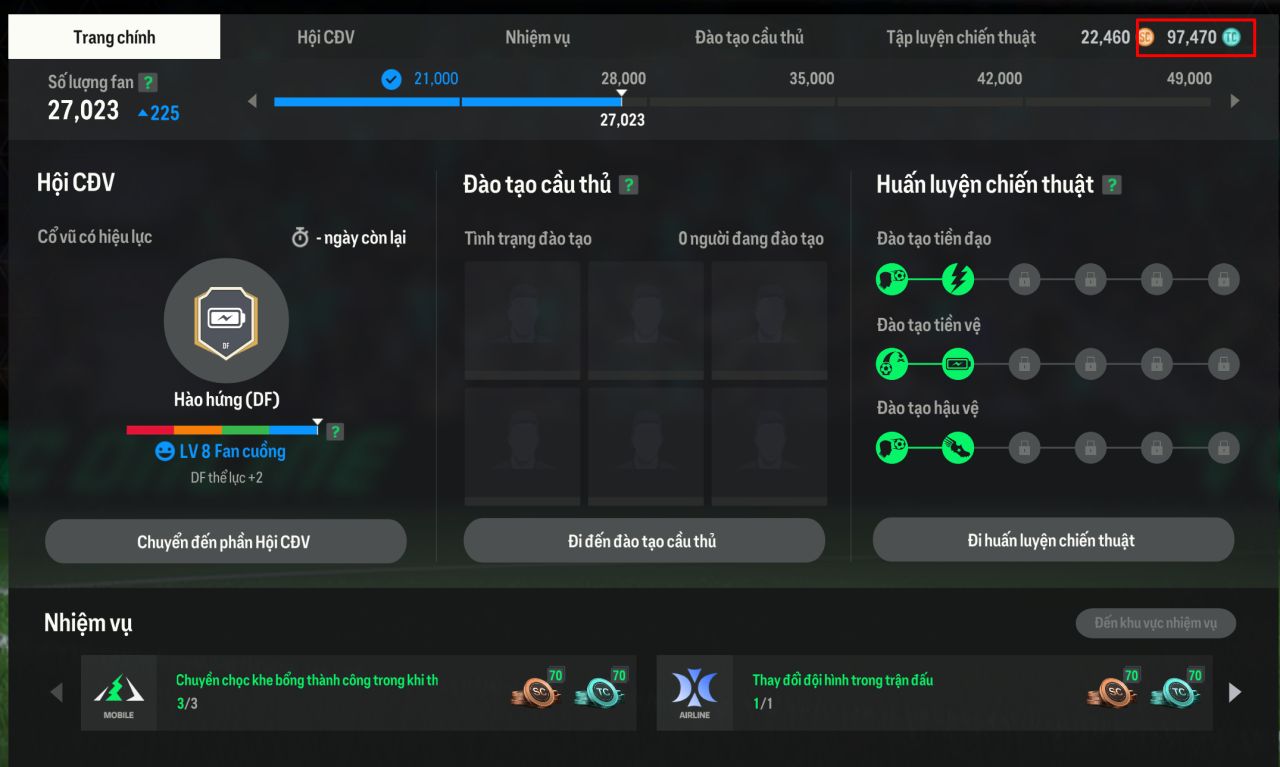Select the boot defender training node
The height and width of the screenshot is (767, 1280).
pos(958,448)
